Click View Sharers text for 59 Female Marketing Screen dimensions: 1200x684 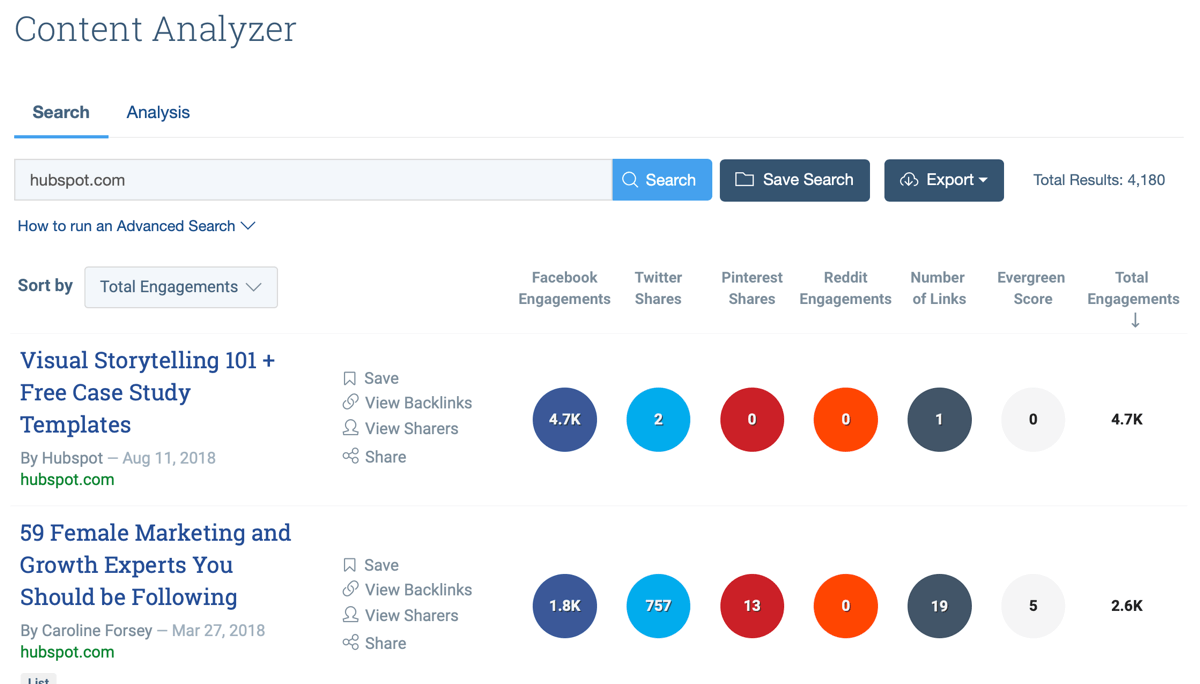(412, 616)
